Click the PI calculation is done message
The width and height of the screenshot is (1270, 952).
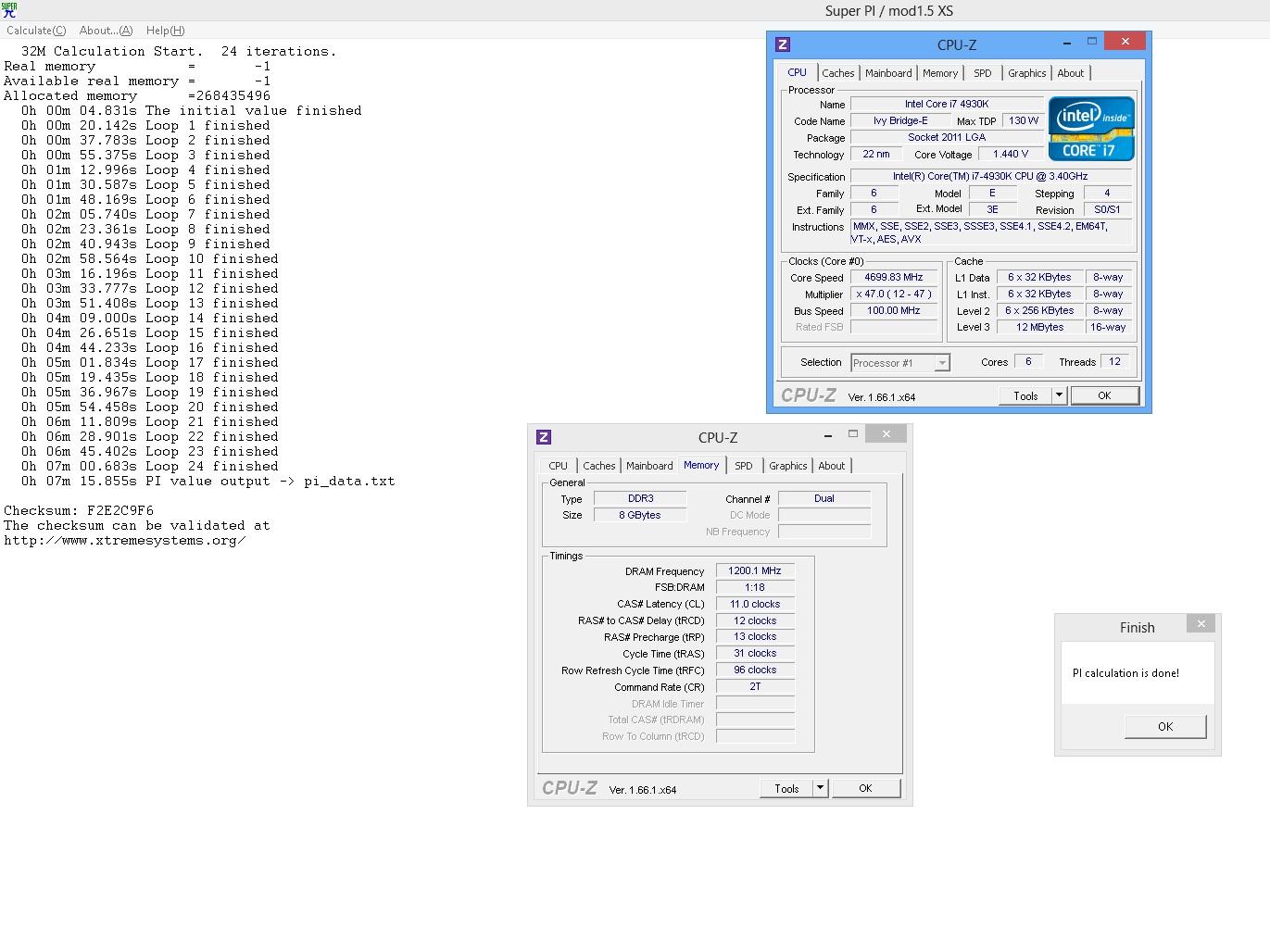click(x=1125, y=673)
